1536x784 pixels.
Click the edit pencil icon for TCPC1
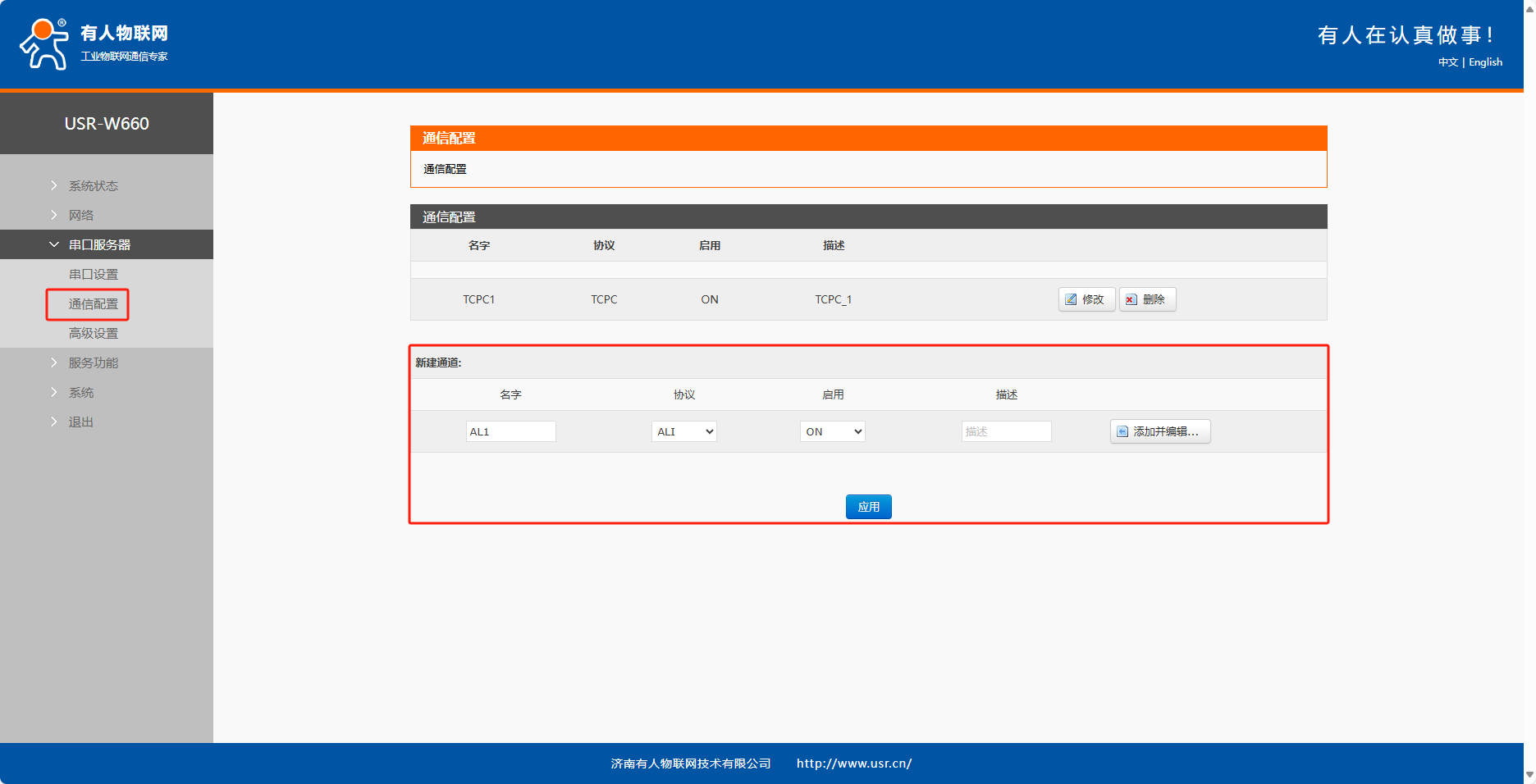pyautogui.click(x=1071, y=299)
